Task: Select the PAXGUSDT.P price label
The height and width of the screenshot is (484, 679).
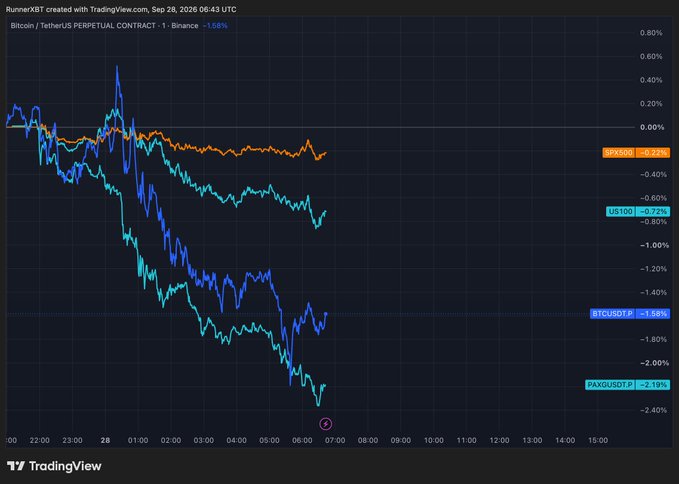Action: (610, 384)
